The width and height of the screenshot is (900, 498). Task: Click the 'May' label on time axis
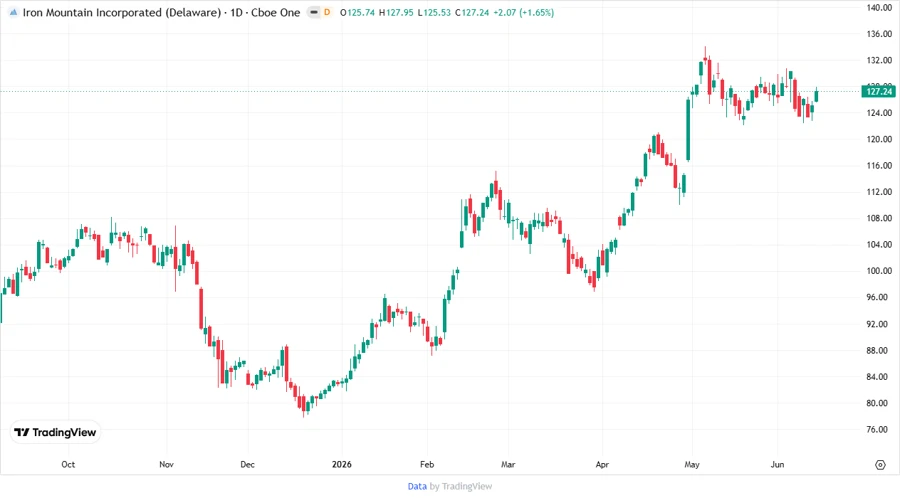point(692,464)
